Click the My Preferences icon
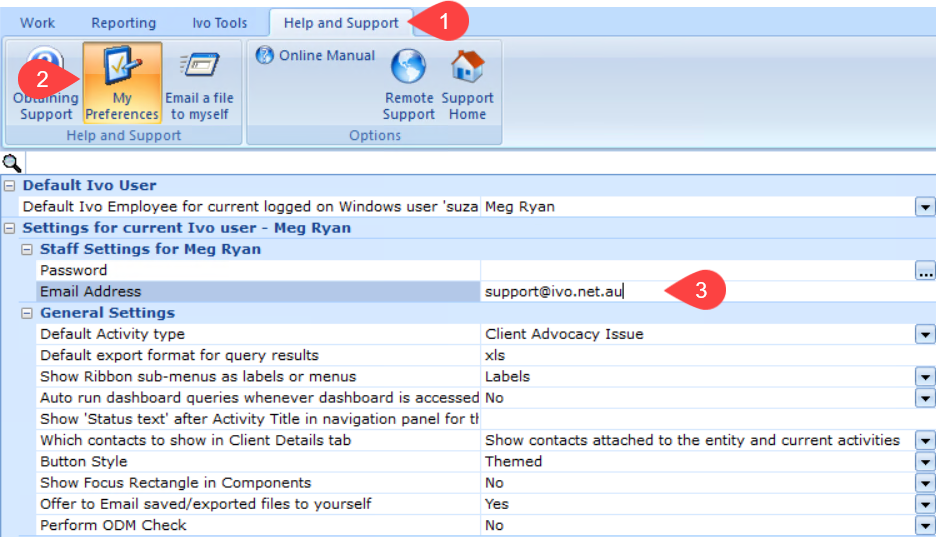 click(x=122, y=66)
